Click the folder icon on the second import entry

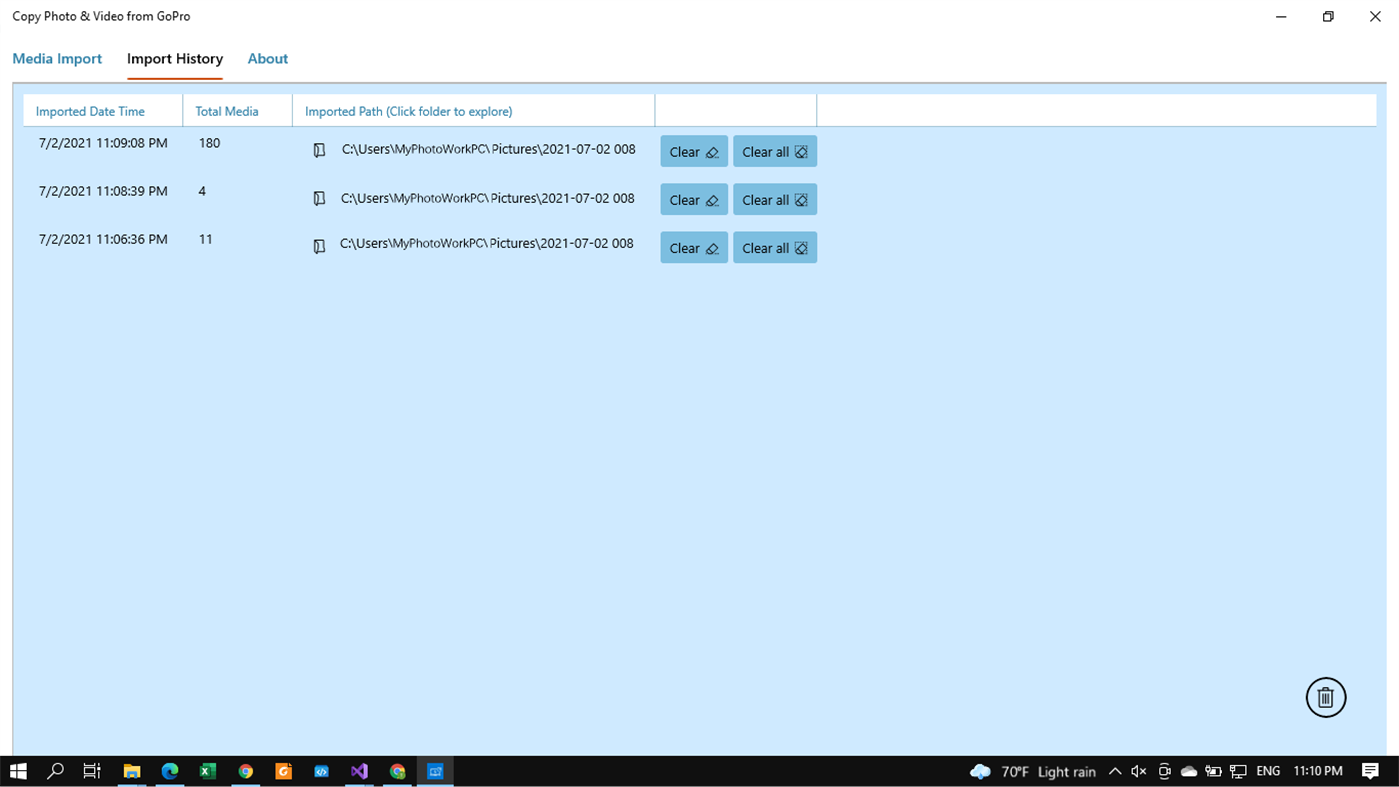pyautogui.click(x=319, y=198)
